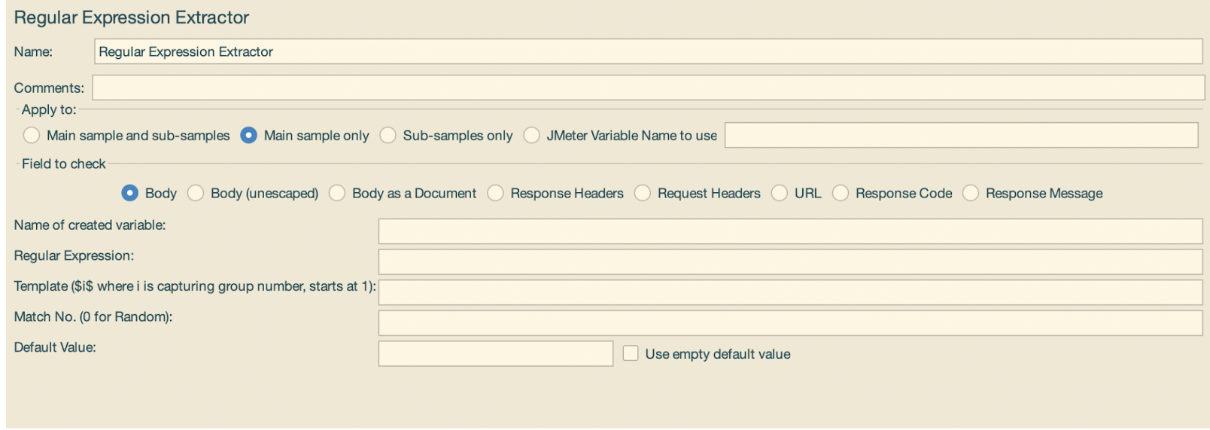Image resolution: width=1210 pixels, height=430 pixels.
Task: Select 'Request Headers' radio button
Action: (x=642, y=193)
